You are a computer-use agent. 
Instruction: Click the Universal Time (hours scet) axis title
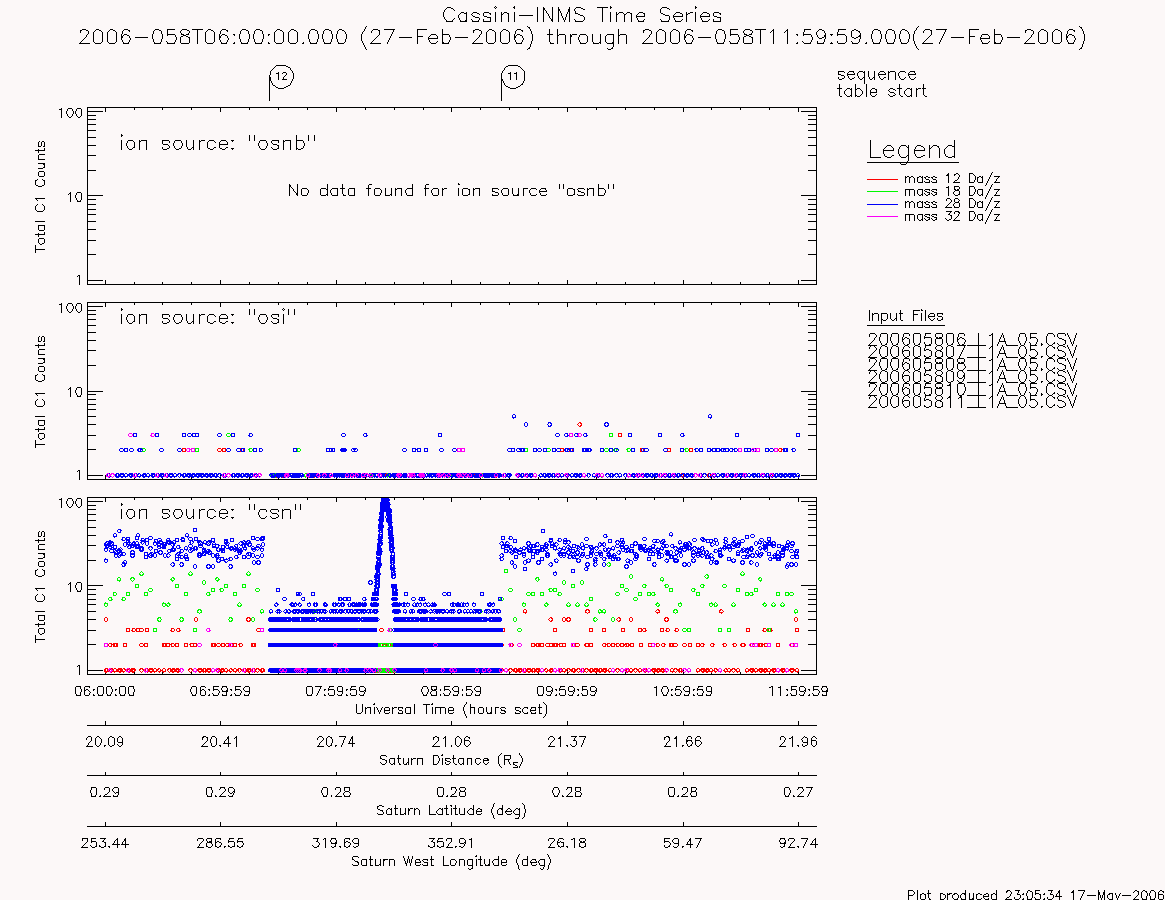pos(452,709)
